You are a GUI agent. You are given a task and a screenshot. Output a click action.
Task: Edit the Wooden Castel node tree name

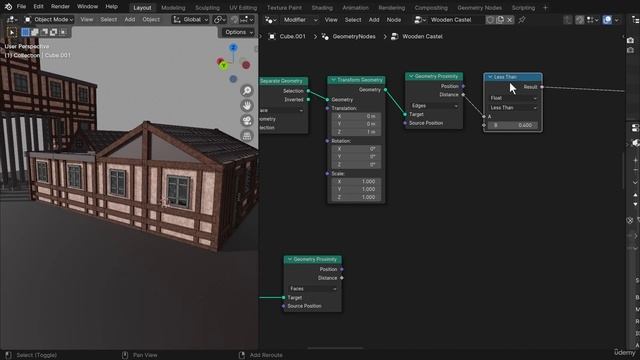click(456, 20)
